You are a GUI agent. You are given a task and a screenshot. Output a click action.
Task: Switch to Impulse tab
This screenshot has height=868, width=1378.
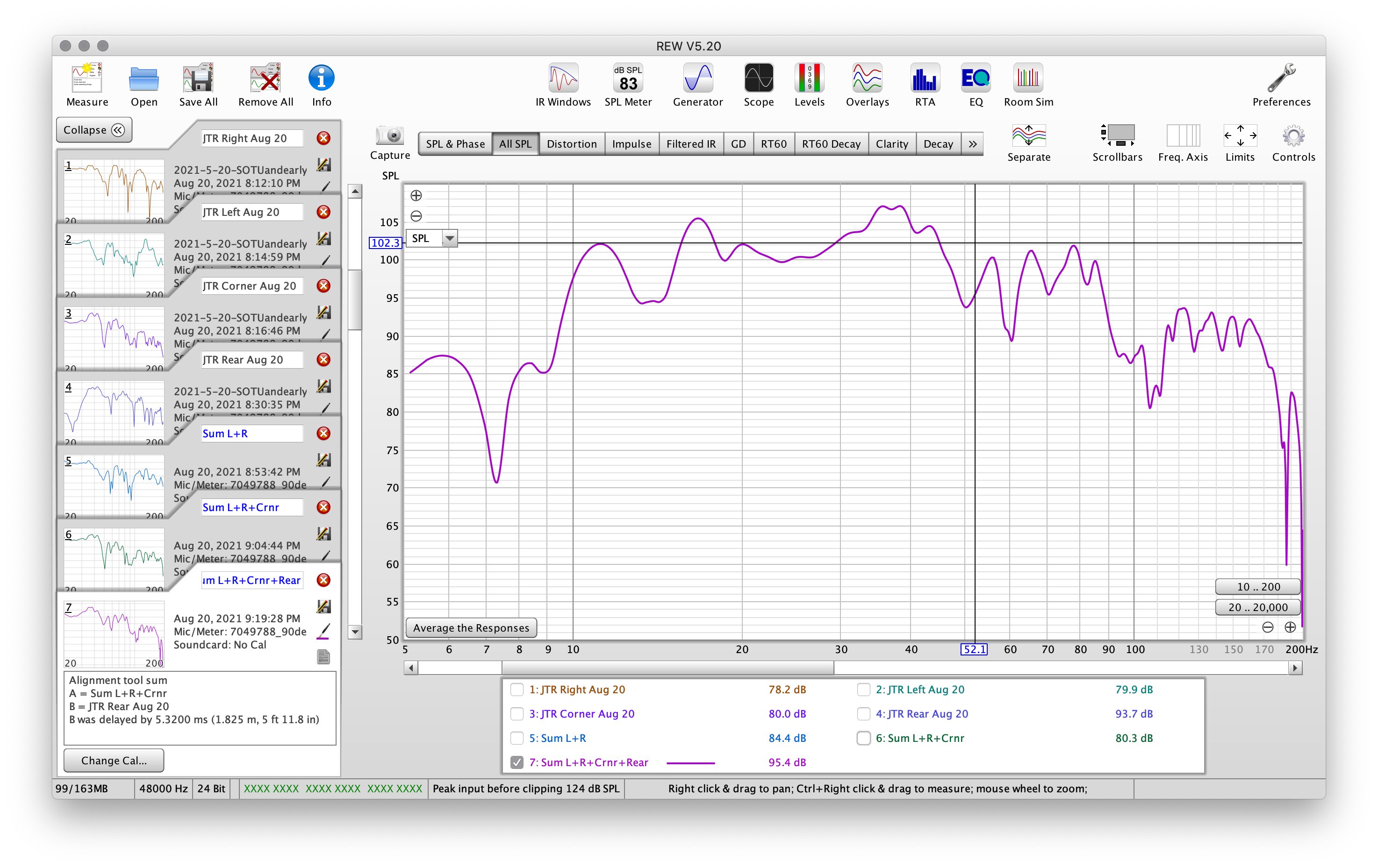(631, 144)
